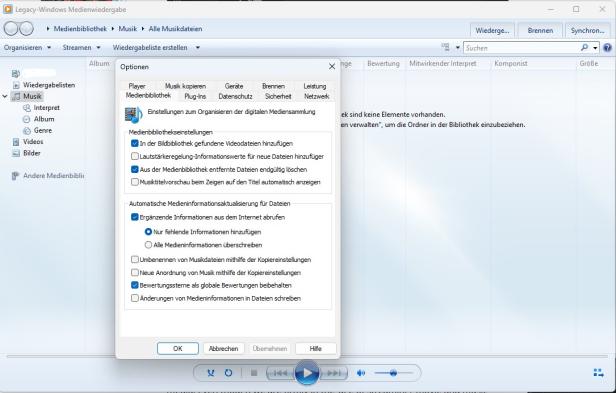
Task: Open Wiedergabelisten in the sidebar
Action: tap(49, 85)
